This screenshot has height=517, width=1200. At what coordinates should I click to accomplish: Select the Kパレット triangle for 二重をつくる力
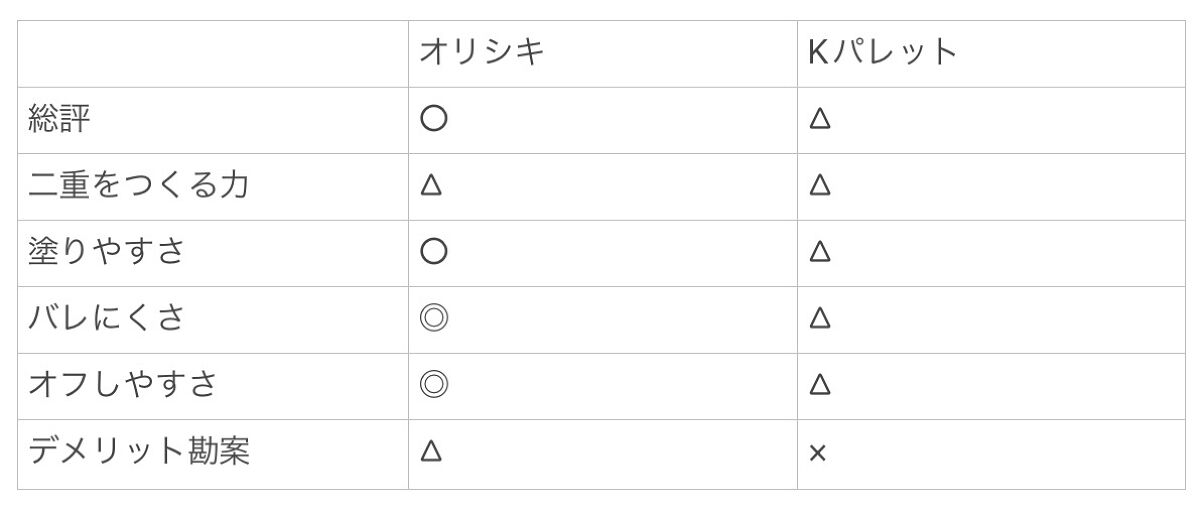pos(820,185)
